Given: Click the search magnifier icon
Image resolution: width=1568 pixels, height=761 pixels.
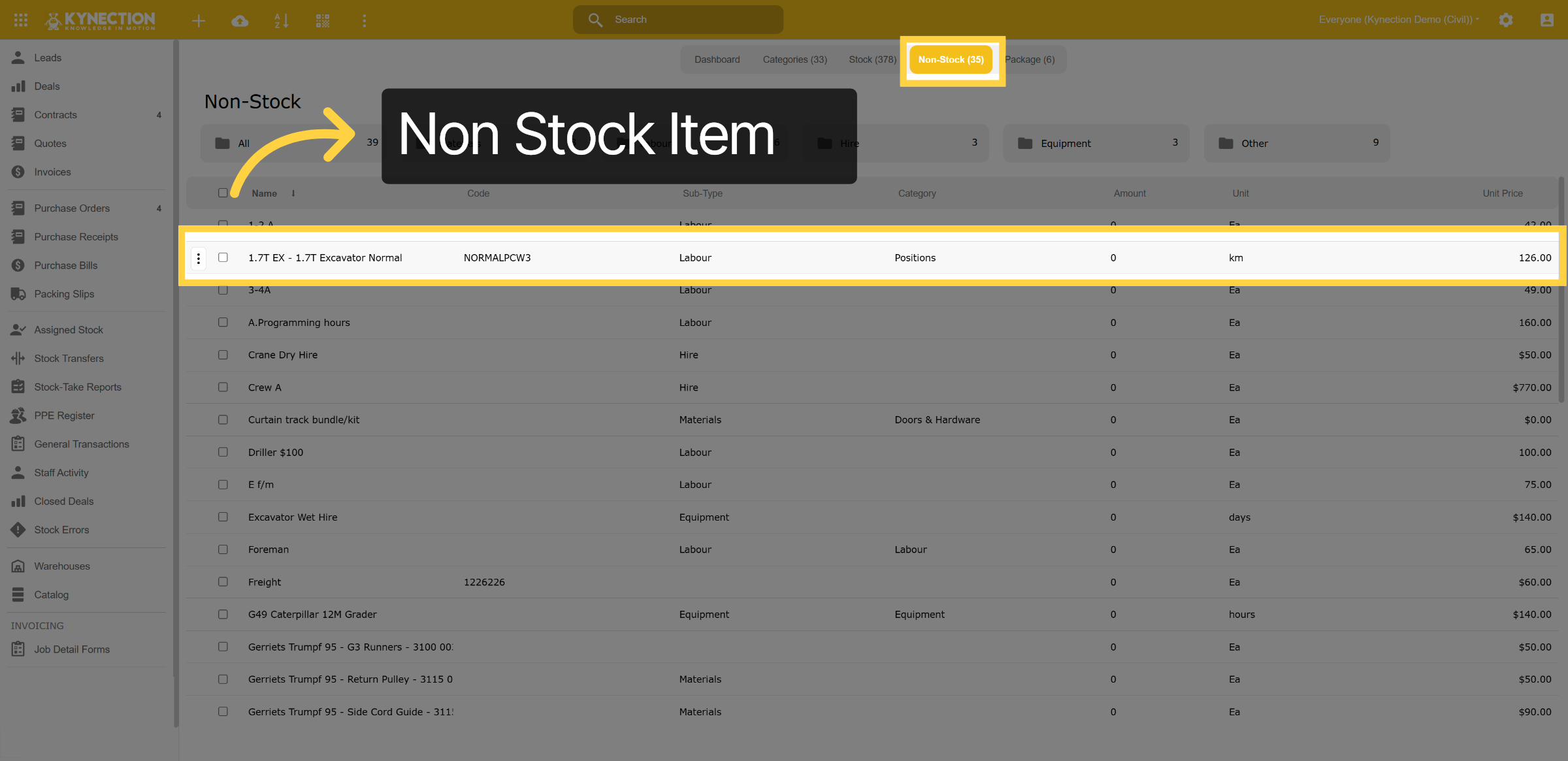Looking at the screenshot, I should click(x=595, y=20).
